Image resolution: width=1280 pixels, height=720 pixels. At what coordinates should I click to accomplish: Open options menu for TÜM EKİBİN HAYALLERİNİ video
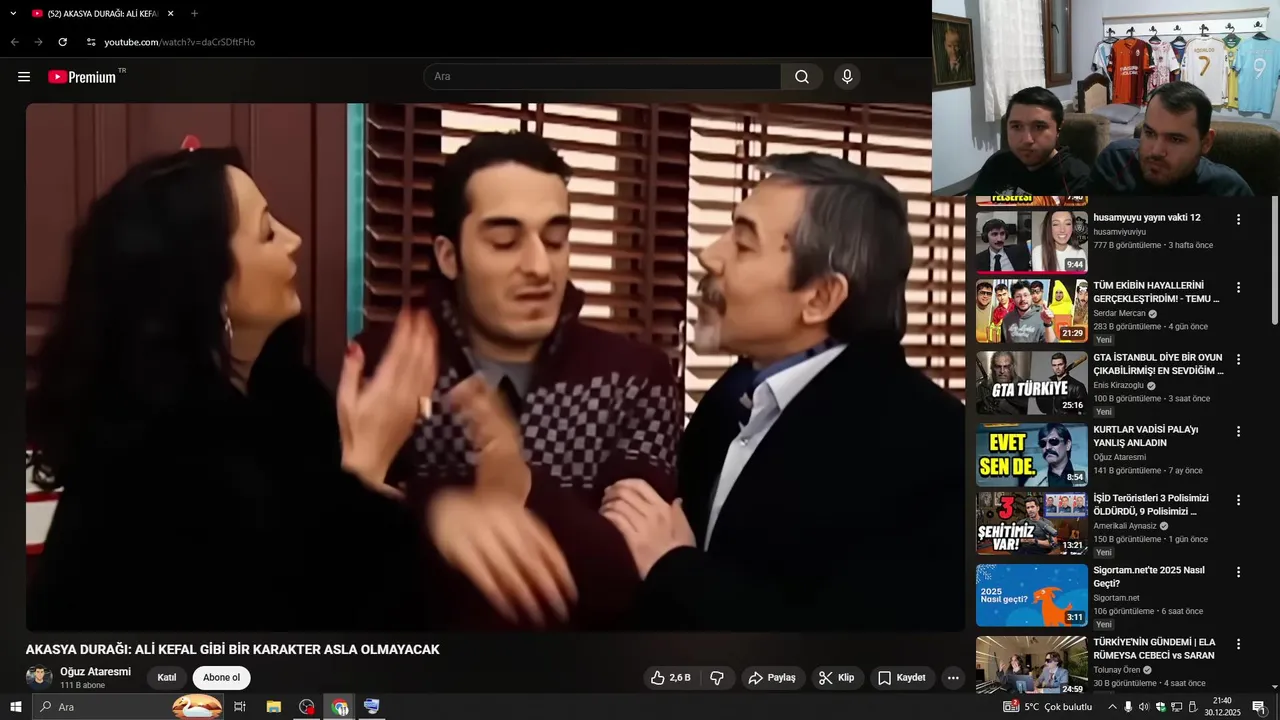point(1238,287)
